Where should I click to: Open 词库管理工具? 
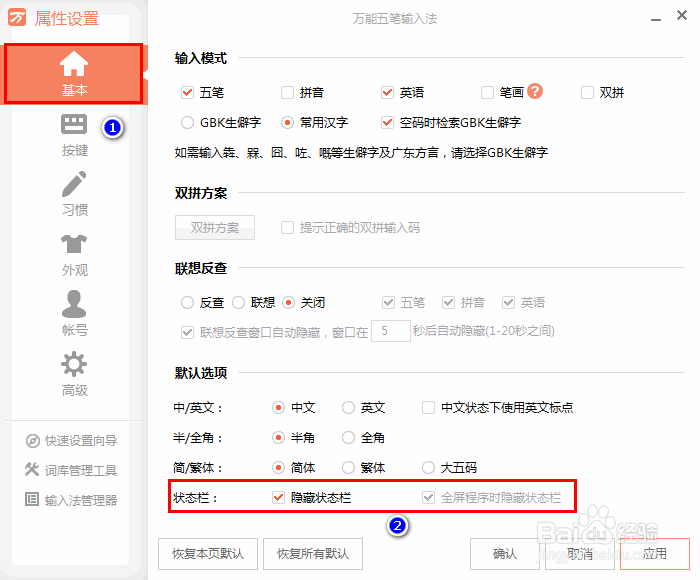click(x=71, y=470)
